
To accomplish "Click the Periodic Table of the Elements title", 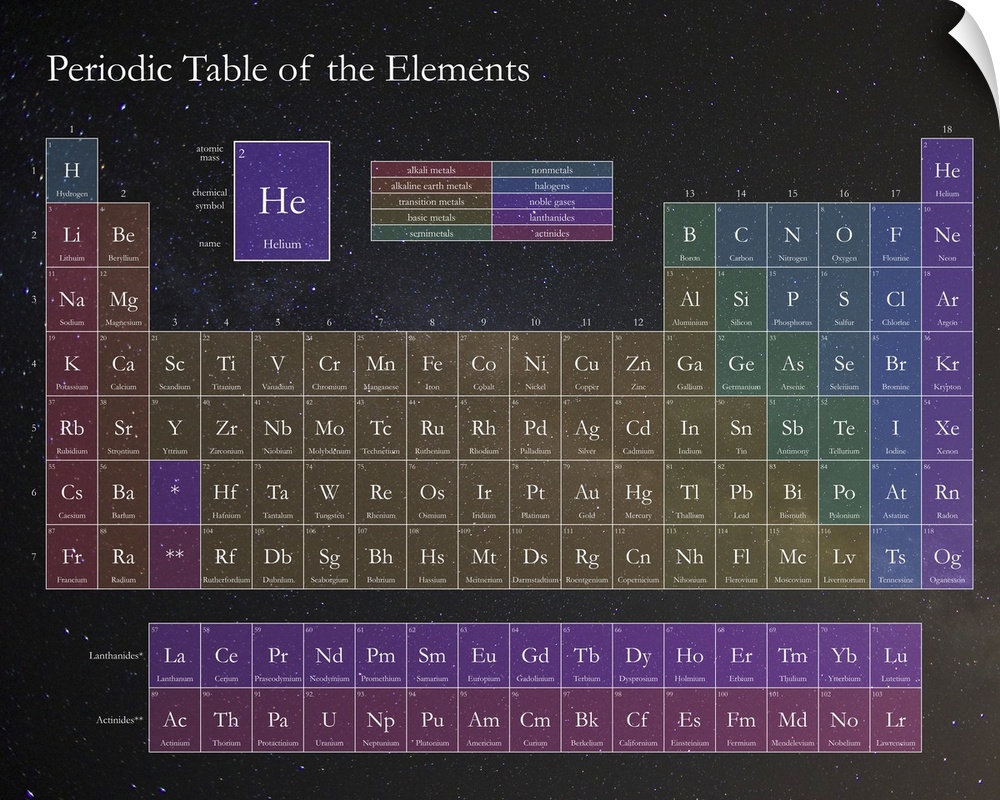I will pos(288,71).
